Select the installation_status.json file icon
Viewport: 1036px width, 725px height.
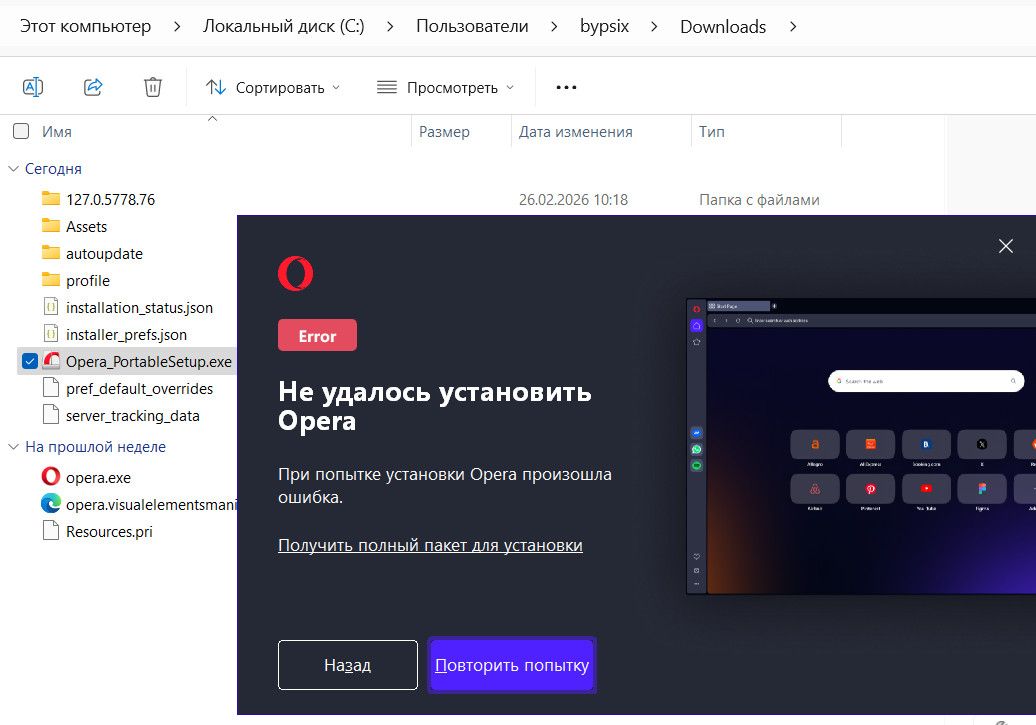tap(51, 307)
